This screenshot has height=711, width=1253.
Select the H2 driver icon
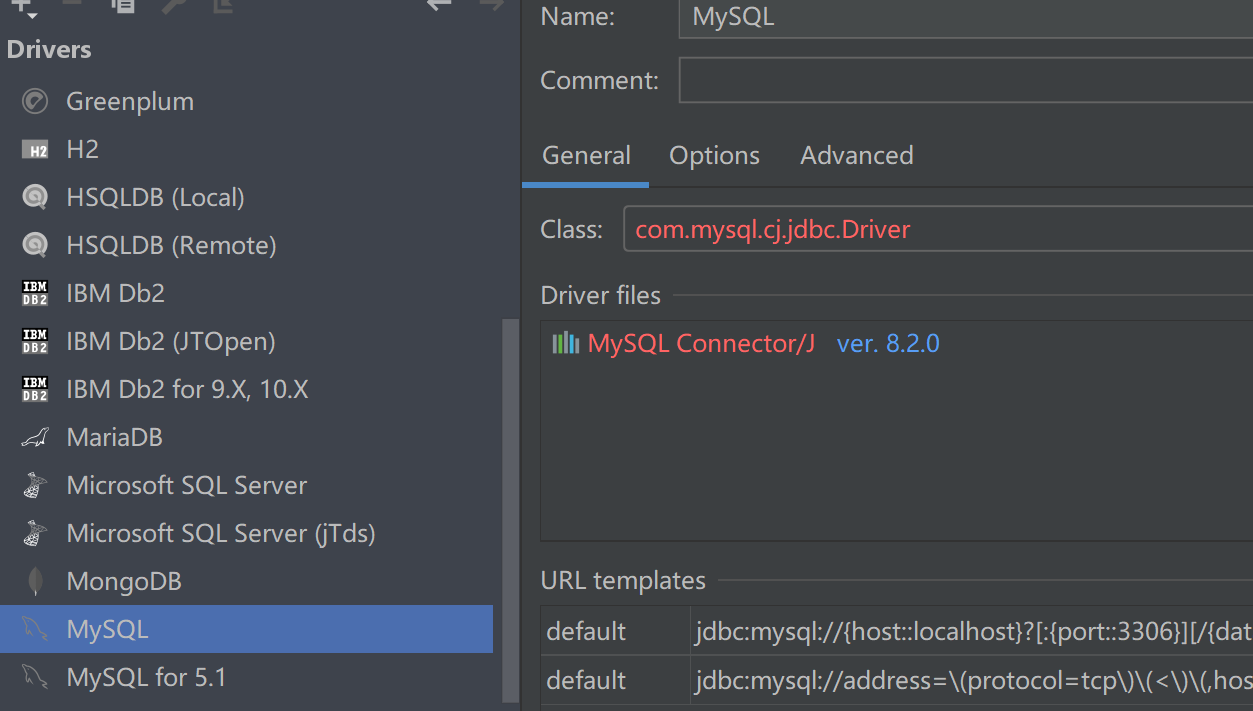35,150
